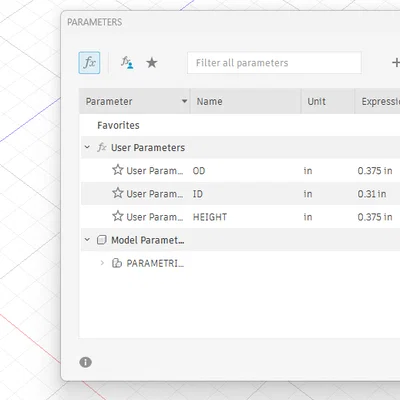Show favorites with the star filter icon
The image size is (400, 400).
pyautogui.click(x=152, y=62)
